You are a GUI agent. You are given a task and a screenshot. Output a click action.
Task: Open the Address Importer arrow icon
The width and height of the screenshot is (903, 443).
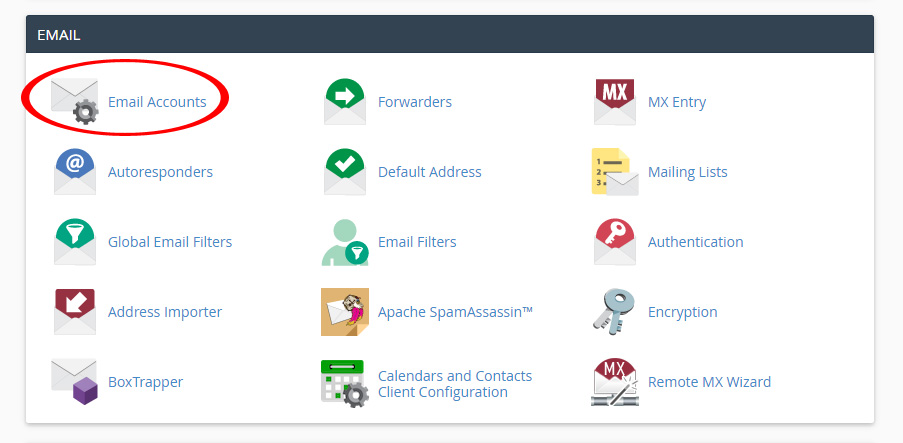75,312
